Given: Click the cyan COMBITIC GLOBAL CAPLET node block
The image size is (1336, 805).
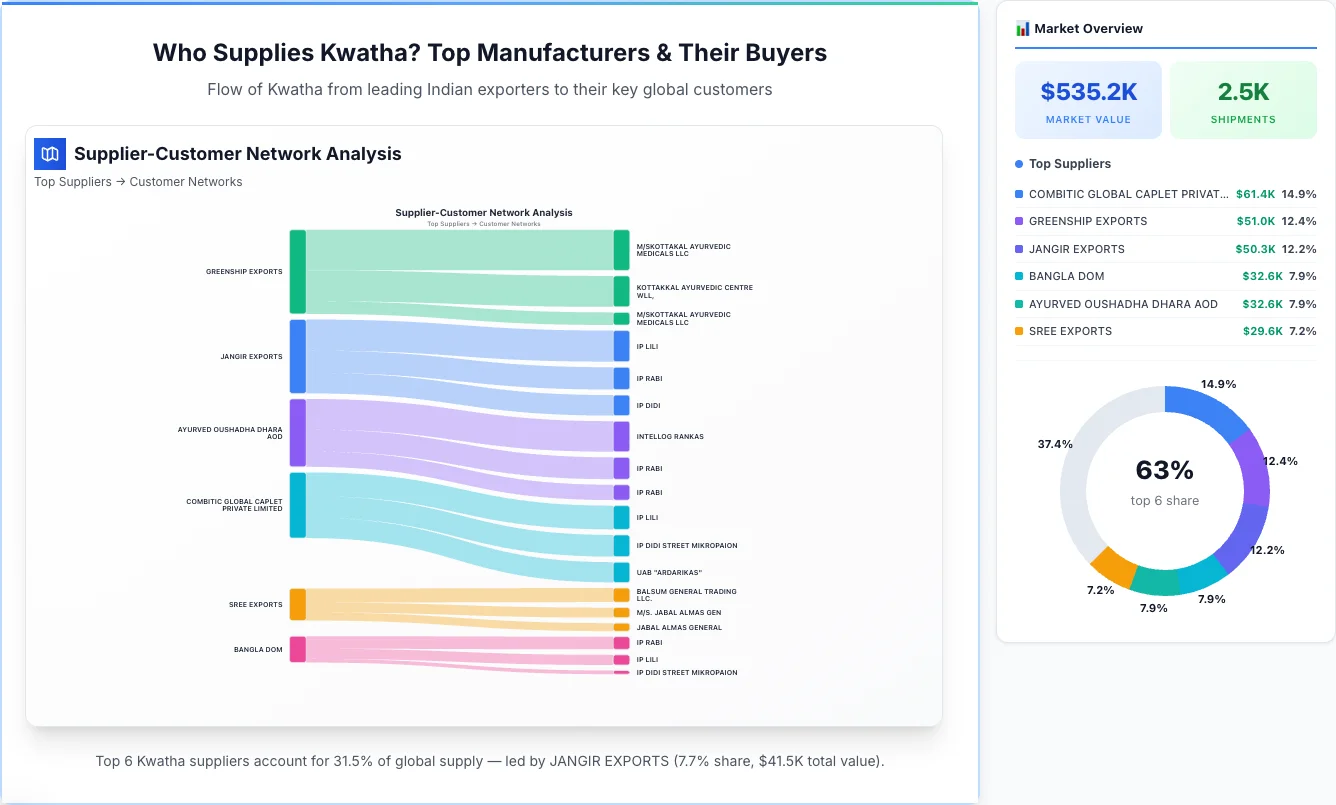Looking at the screenshot, I should pos(297,507).
